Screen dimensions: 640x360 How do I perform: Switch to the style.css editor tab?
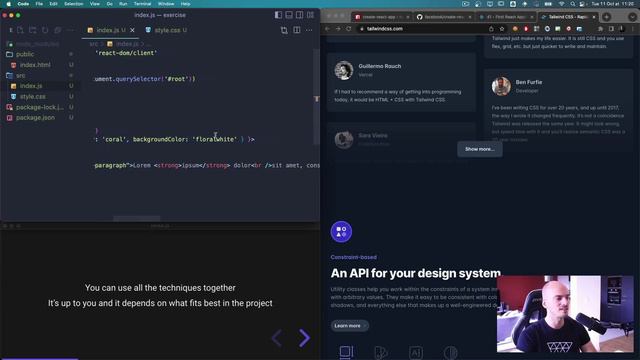167,30
